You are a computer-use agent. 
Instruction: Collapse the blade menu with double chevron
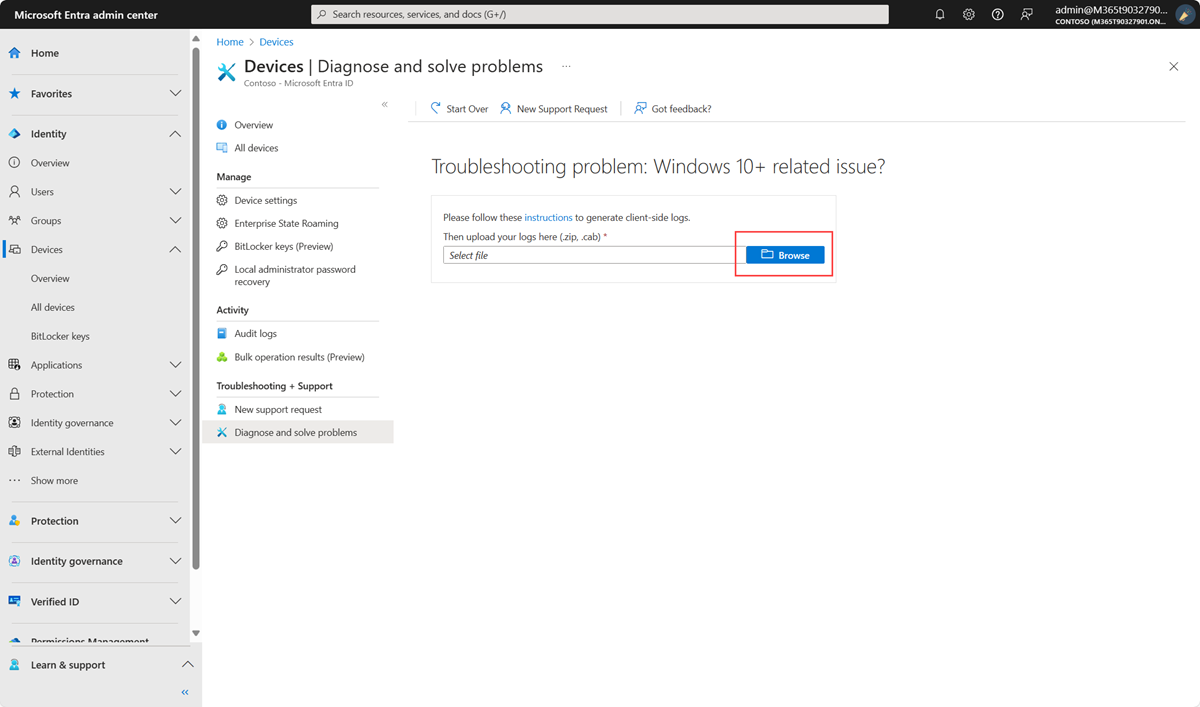tap(385, 105)
